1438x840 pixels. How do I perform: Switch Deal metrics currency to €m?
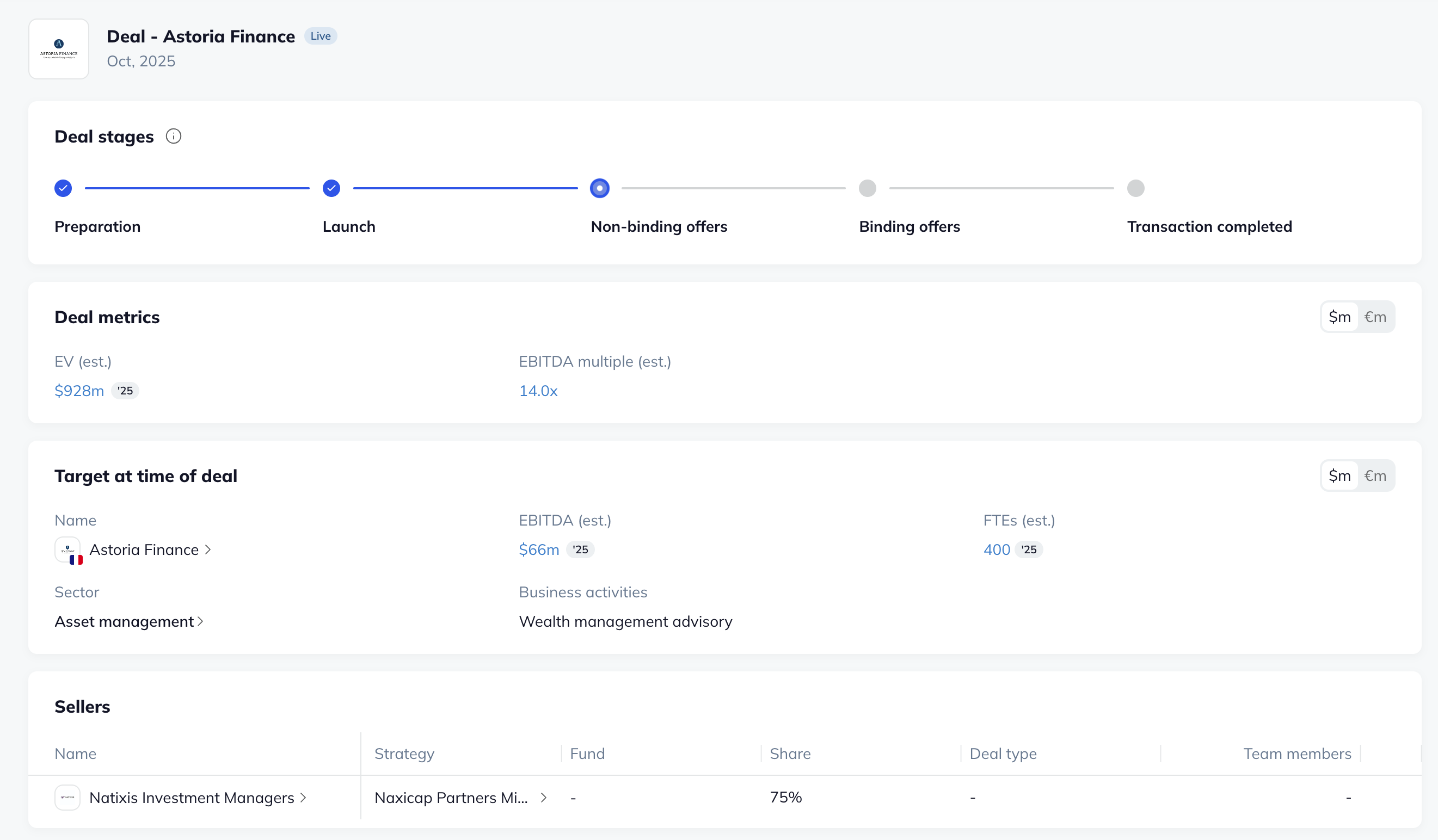[x=1375, y=317]
